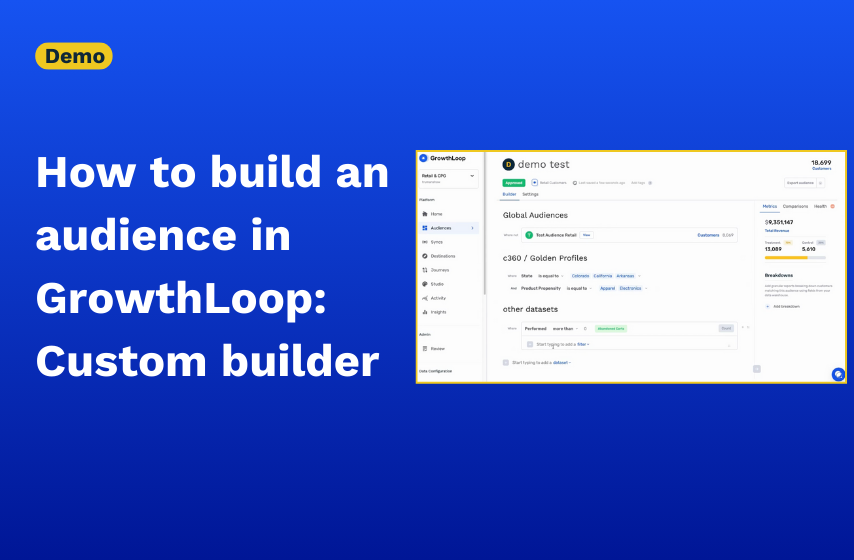Switch to the Builder tab
The image size is (854, 560).
coord(509,194)
